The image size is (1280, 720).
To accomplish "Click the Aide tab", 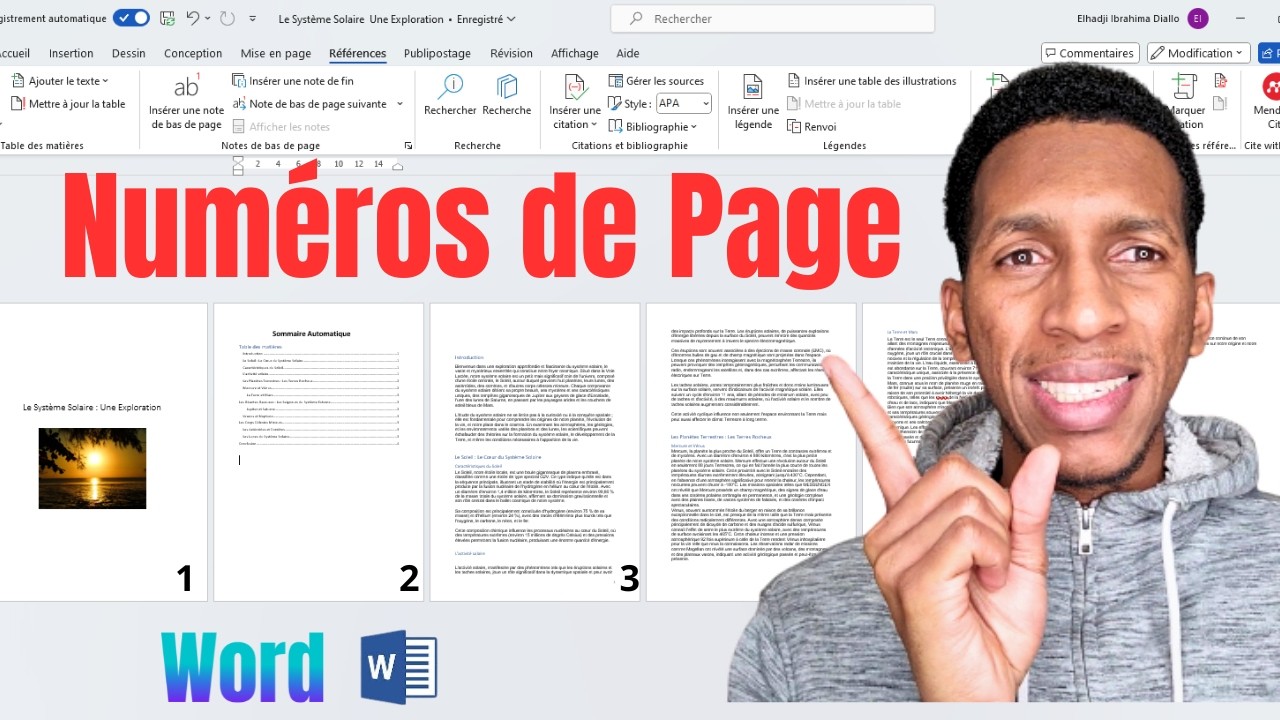I will pyautogui.click(x=628, y=54).
